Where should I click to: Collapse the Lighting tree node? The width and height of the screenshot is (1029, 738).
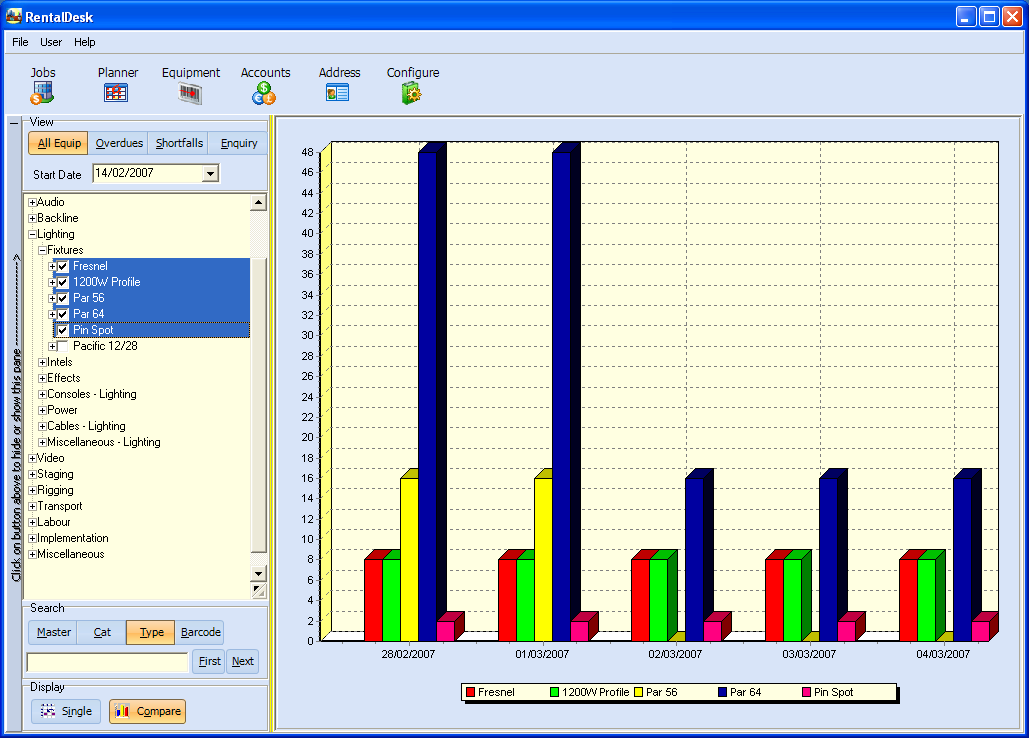[32, 235]
